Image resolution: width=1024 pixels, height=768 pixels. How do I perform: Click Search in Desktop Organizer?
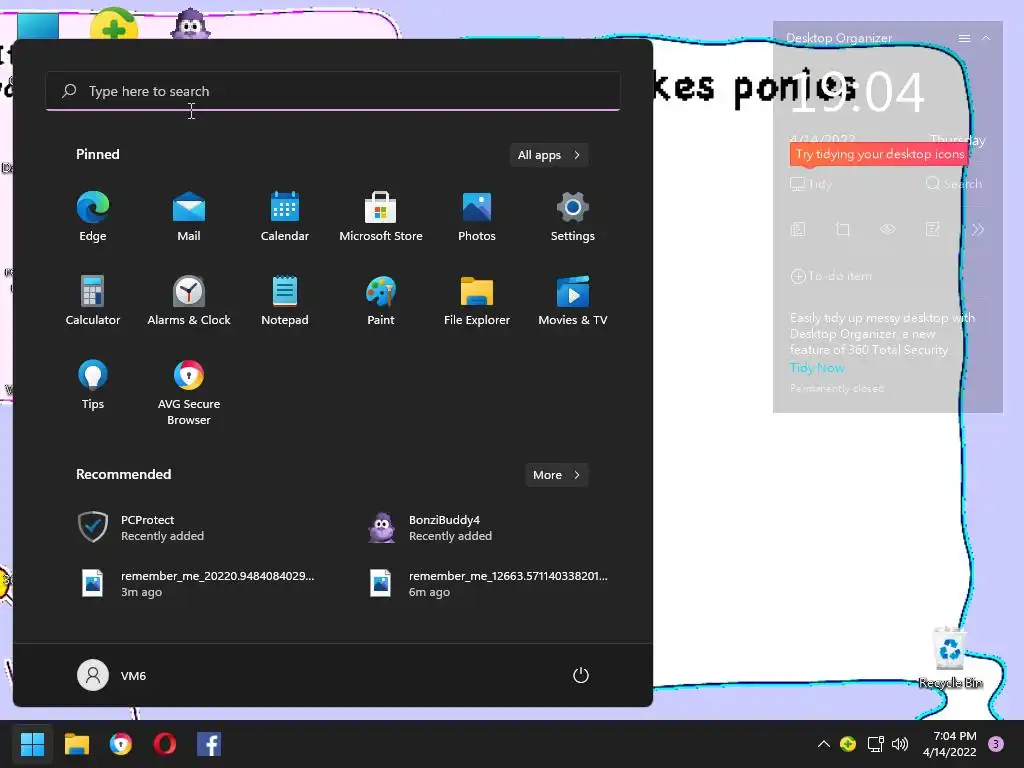pos(953,184)
